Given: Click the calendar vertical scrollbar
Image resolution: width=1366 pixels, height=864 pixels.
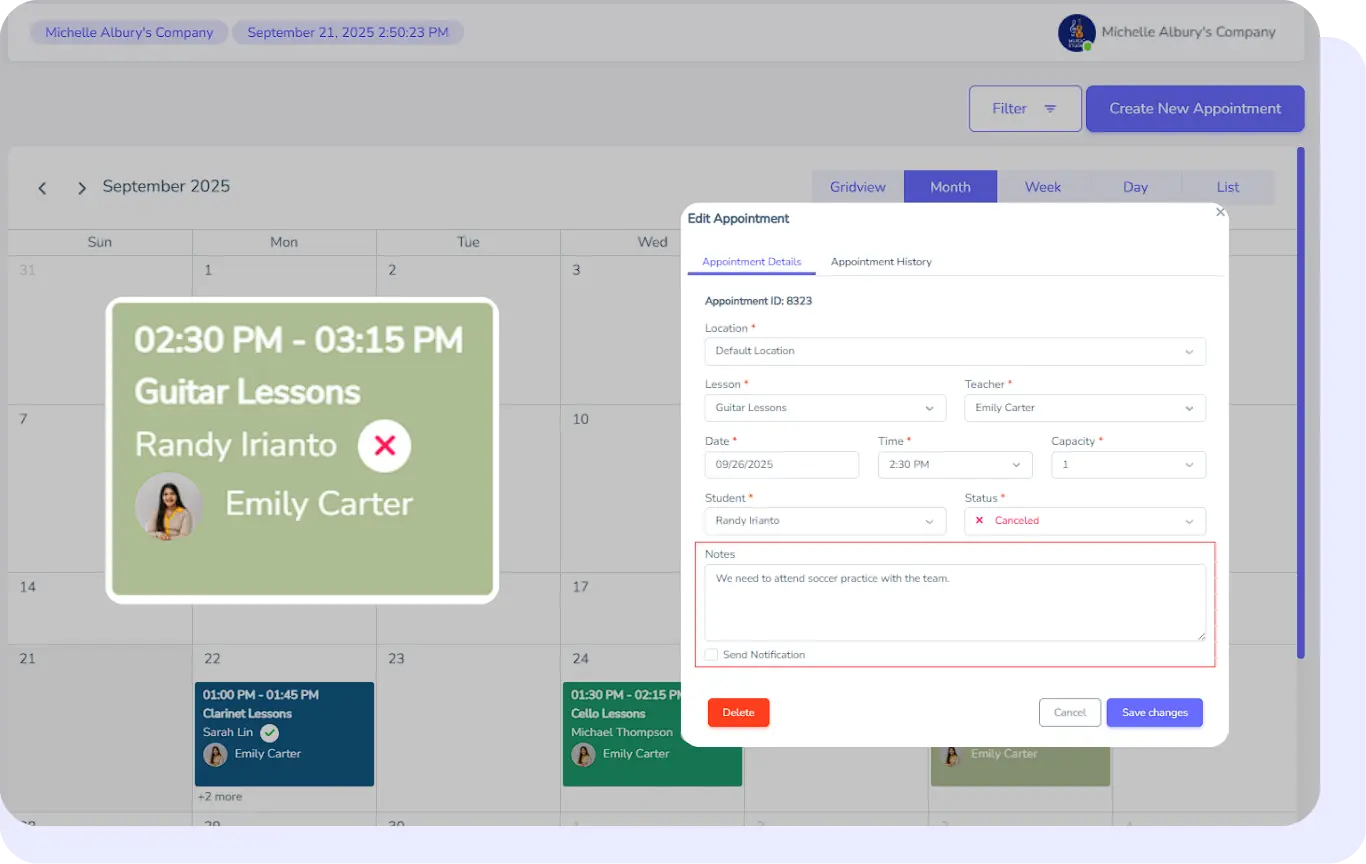Looking at the screenshot, I should point(1300,400).
